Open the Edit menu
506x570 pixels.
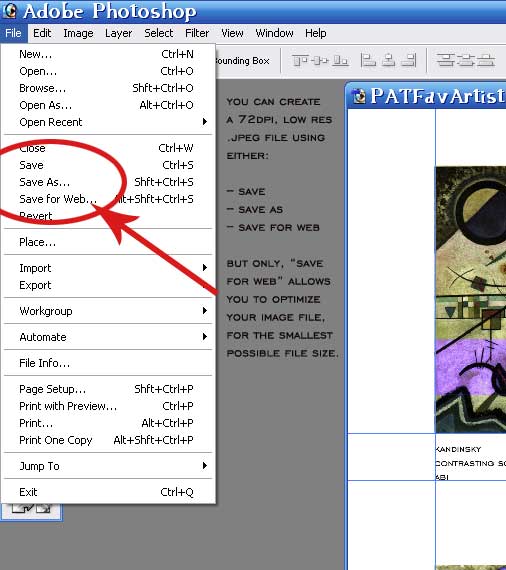42,33
